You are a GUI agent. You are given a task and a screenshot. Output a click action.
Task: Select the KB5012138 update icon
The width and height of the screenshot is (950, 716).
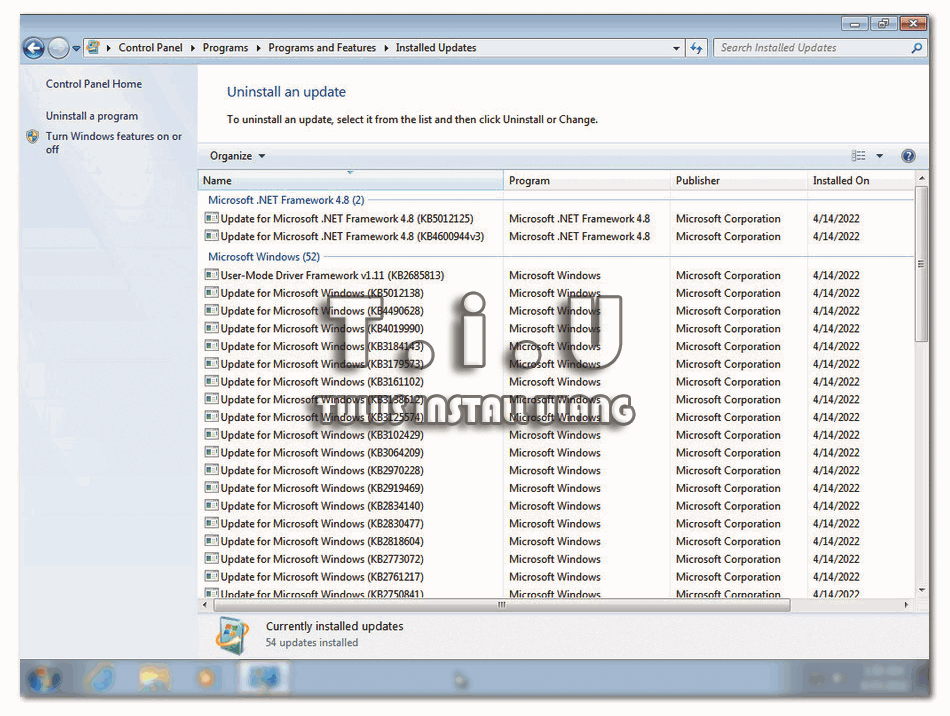[x=211, y=293]
